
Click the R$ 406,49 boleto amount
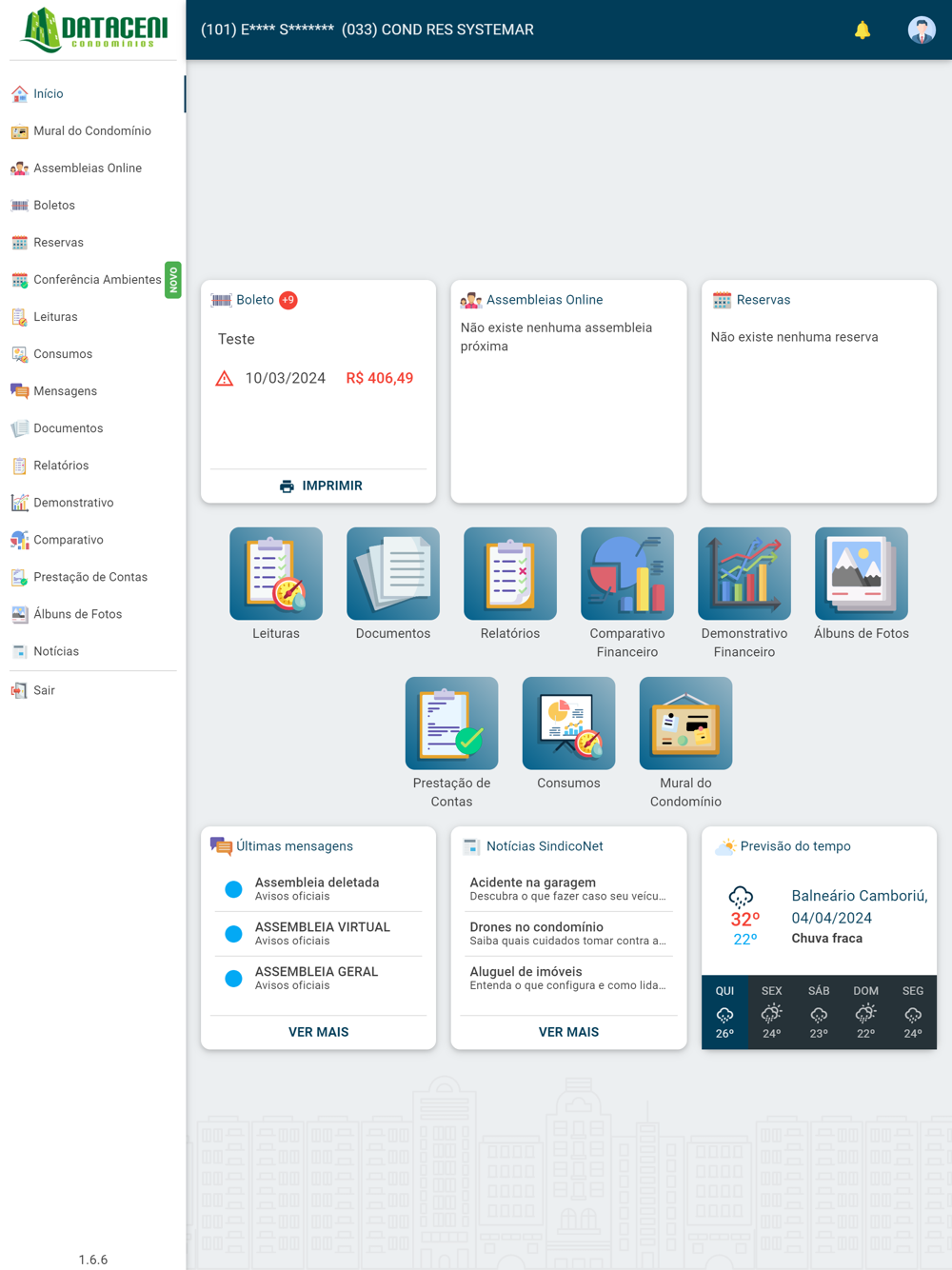pos(380,379)
